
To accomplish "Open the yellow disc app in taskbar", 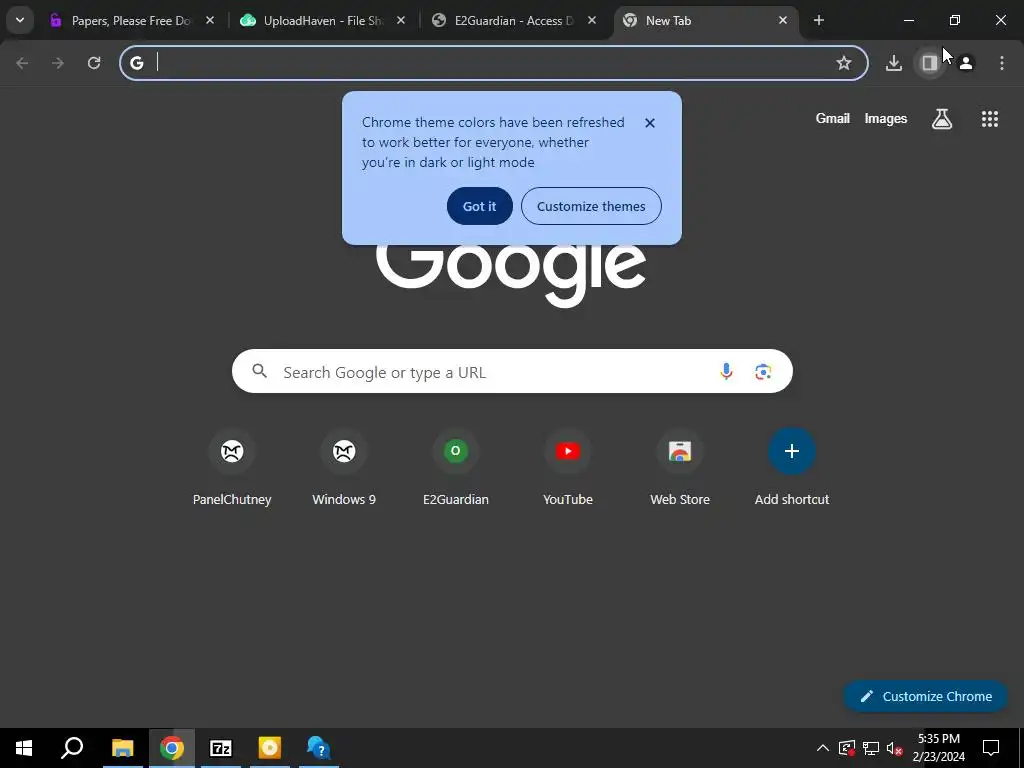I will tap(270, 748).
